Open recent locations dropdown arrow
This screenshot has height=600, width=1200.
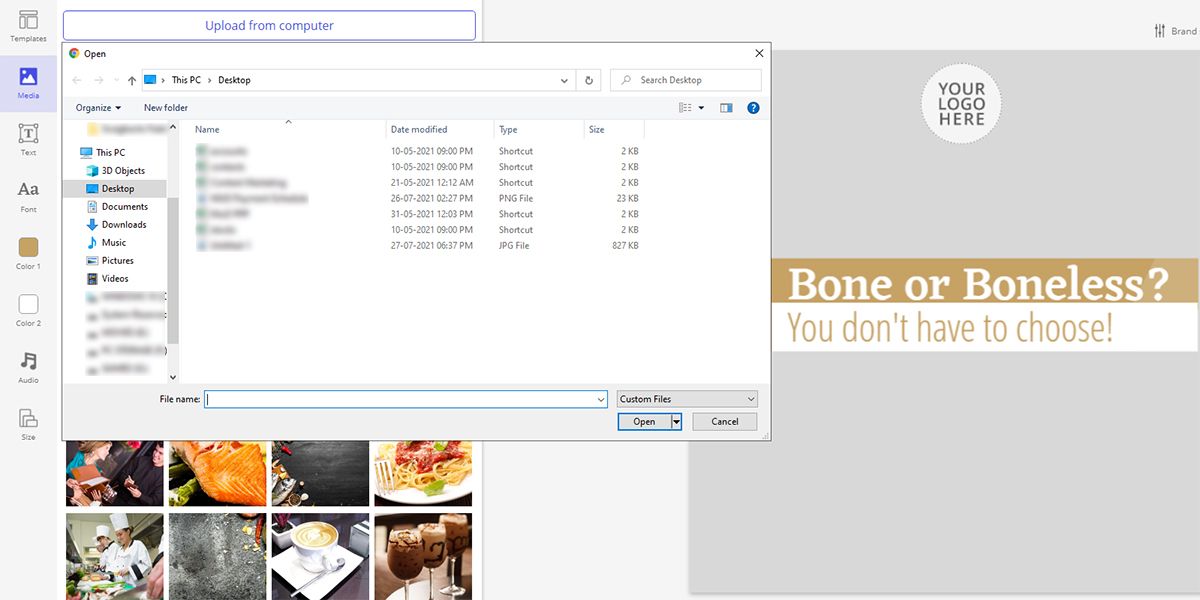pyautogui.click(x=115, y=80)
